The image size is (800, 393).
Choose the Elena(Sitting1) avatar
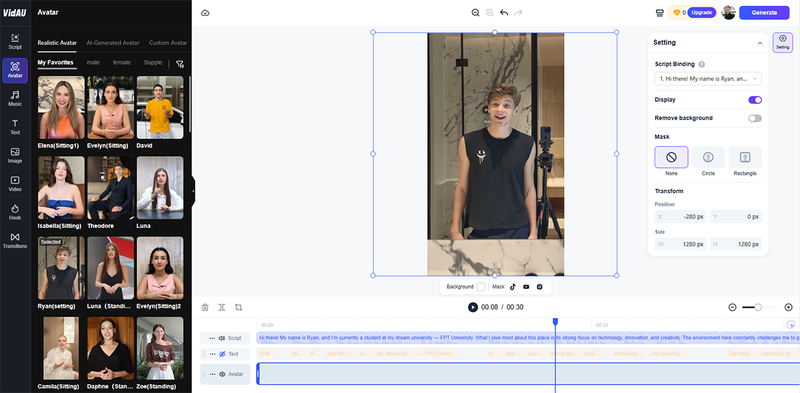click(61, 108)
